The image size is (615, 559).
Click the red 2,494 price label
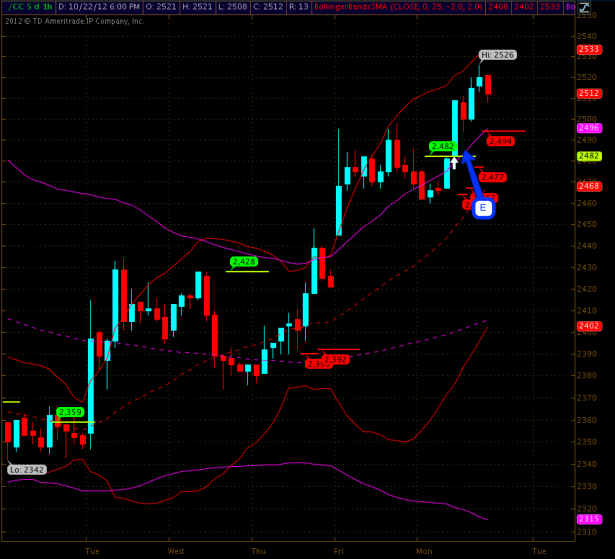(500, 141)
